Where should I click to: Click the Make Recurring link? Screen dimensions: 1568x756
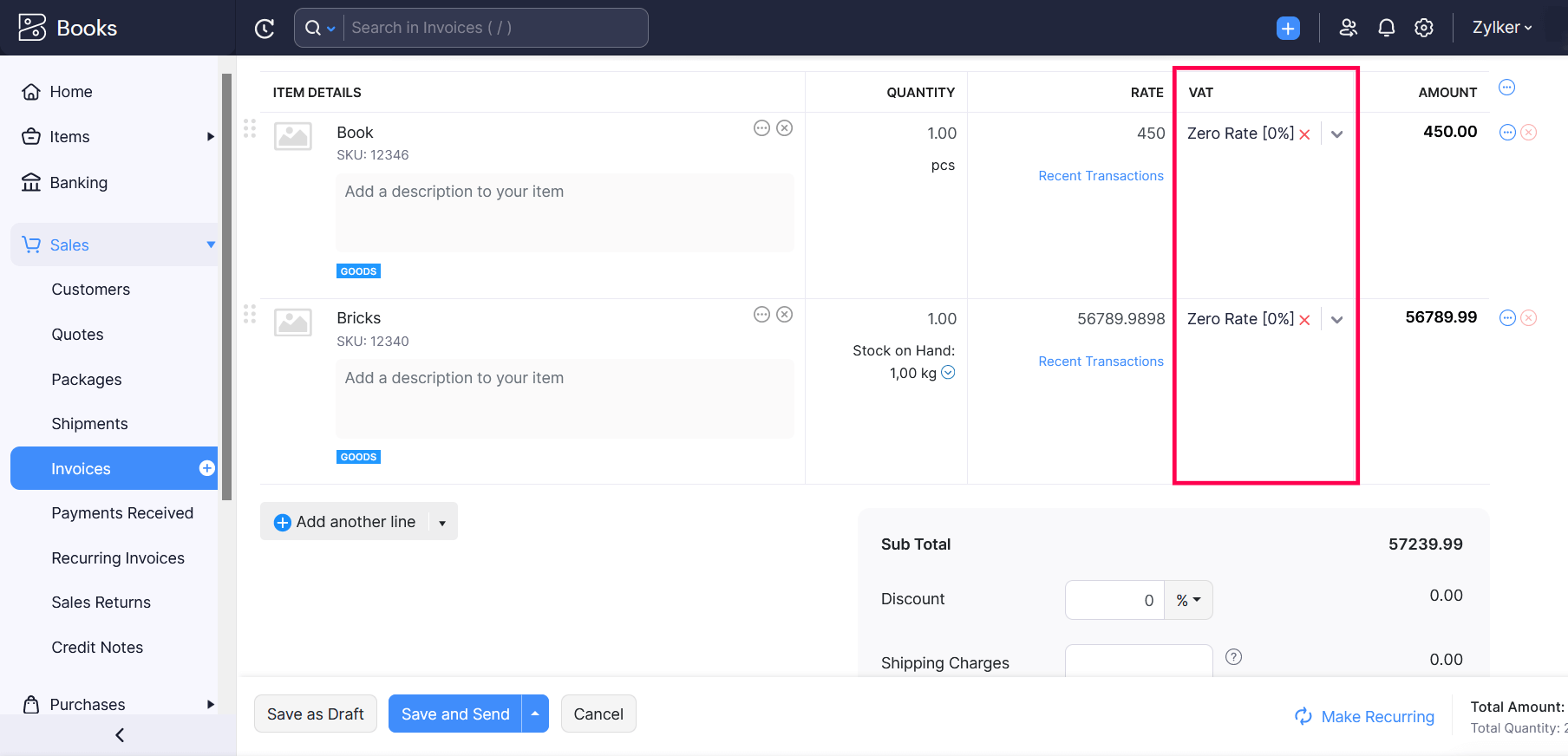(x=1376, y=717)
